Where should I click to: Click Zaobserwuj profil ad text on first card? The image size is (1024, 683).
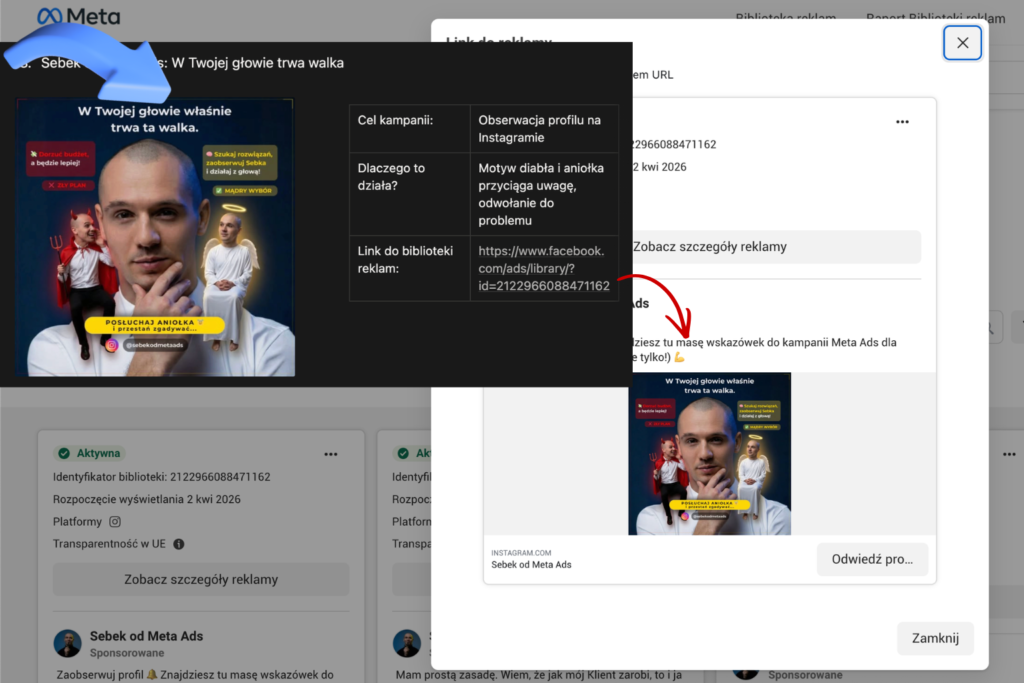tap(195, 675)
